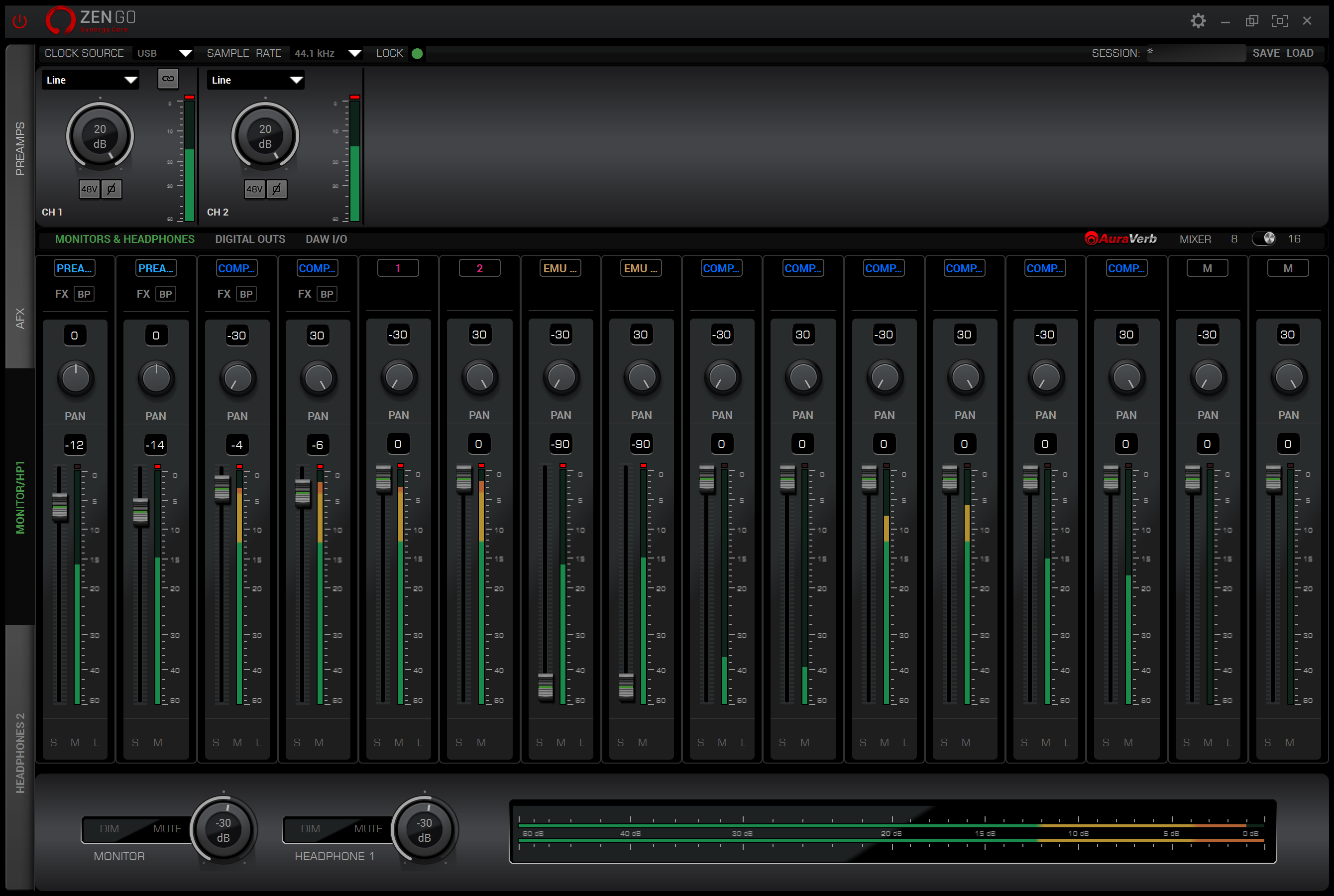Click the LOCK status indicator
The width and height of the screenshot is (1334, 896).
point(417,53)
